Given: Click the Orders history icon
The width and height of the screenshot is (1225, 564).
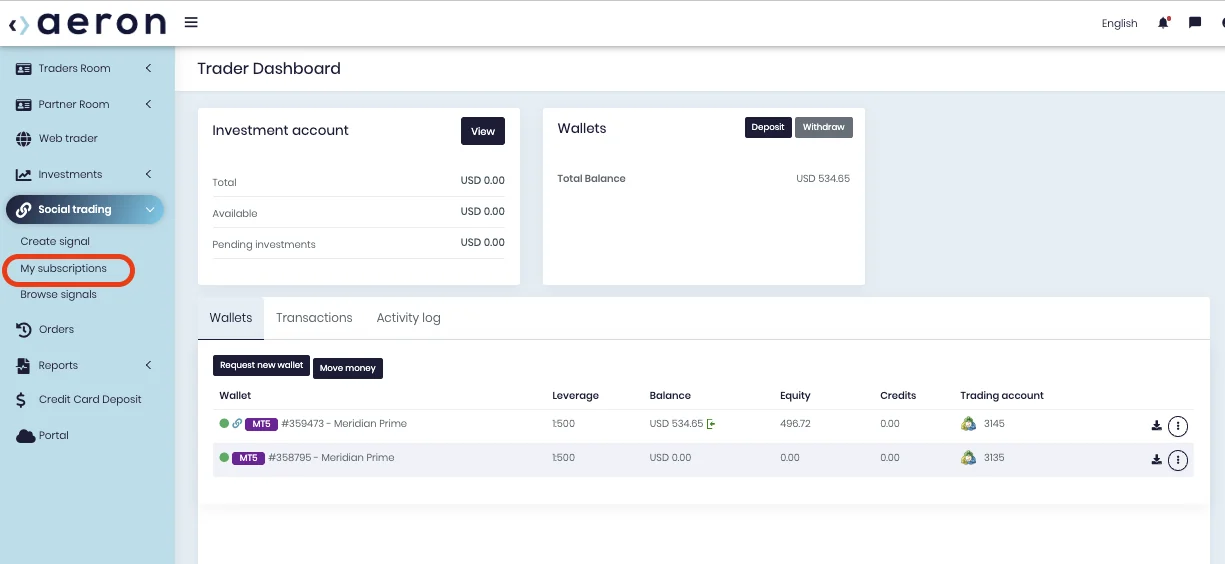Looking at the screenshot, I should (x=24, y=330).
